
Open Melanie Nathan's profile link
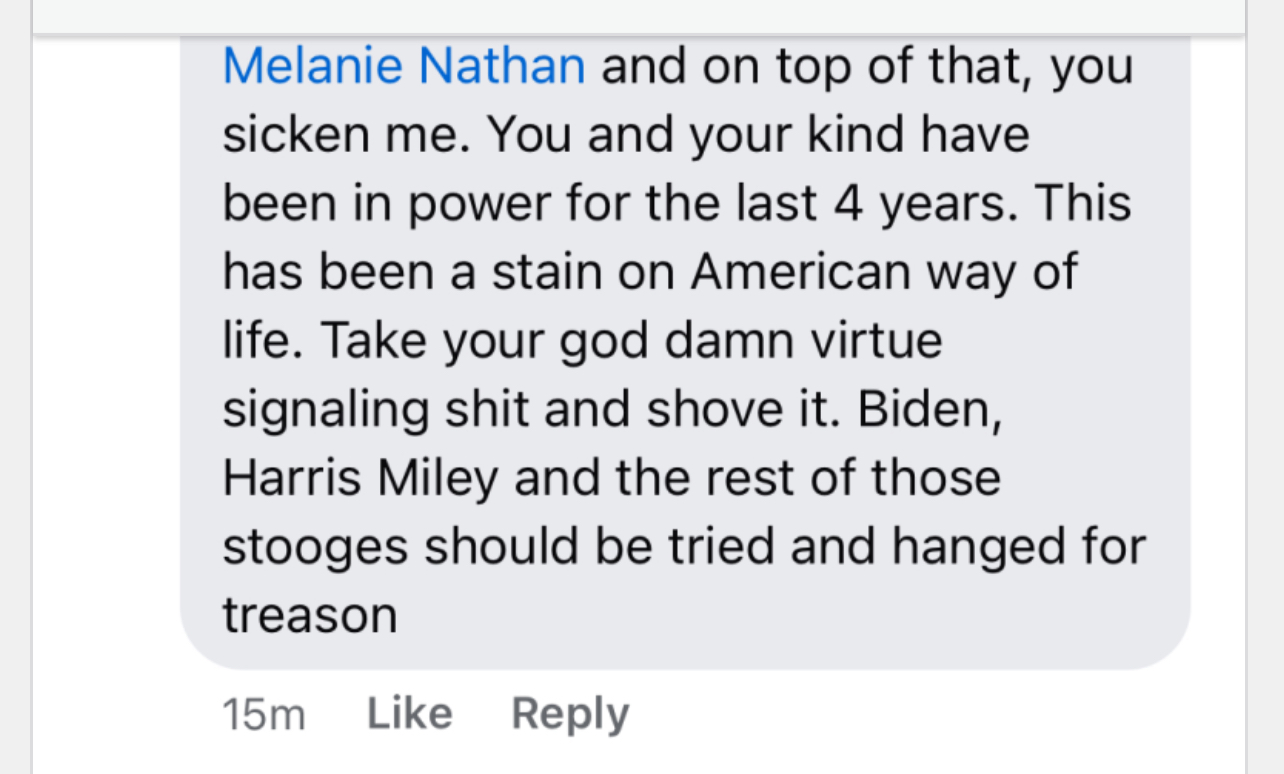(x=404, y=67)
